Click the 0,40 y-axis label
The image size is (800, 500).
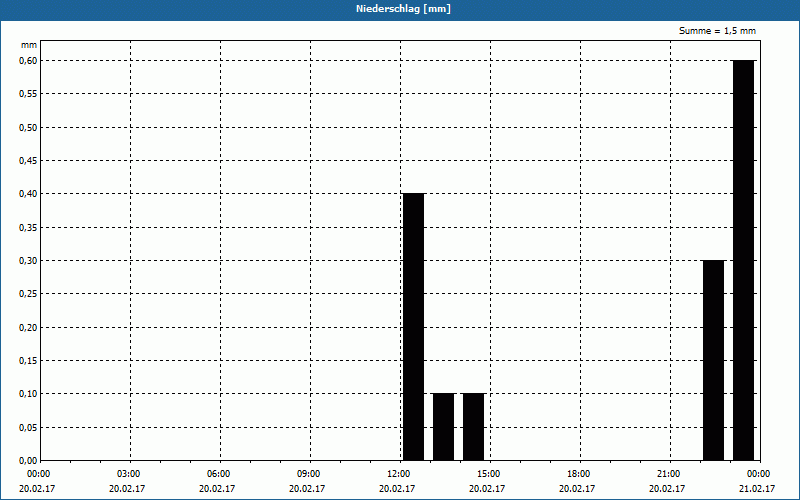[x=28, y=194]
